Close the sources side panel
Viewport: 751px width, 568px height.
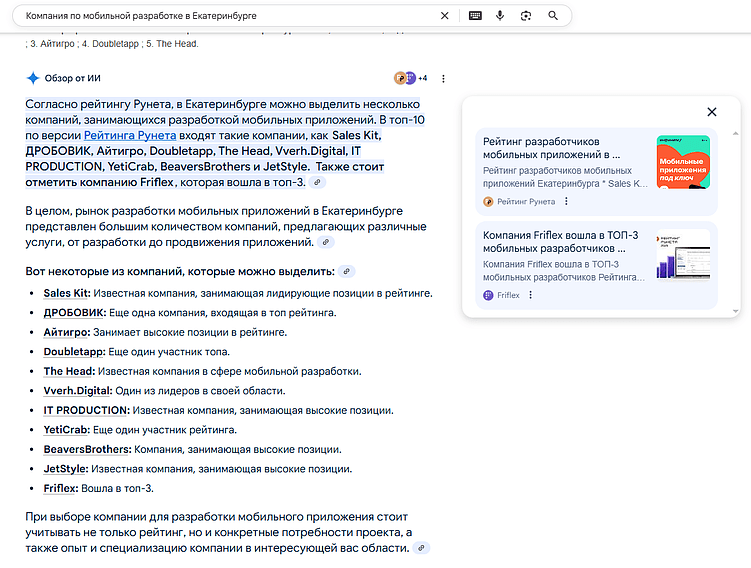[x=712, y=112]
